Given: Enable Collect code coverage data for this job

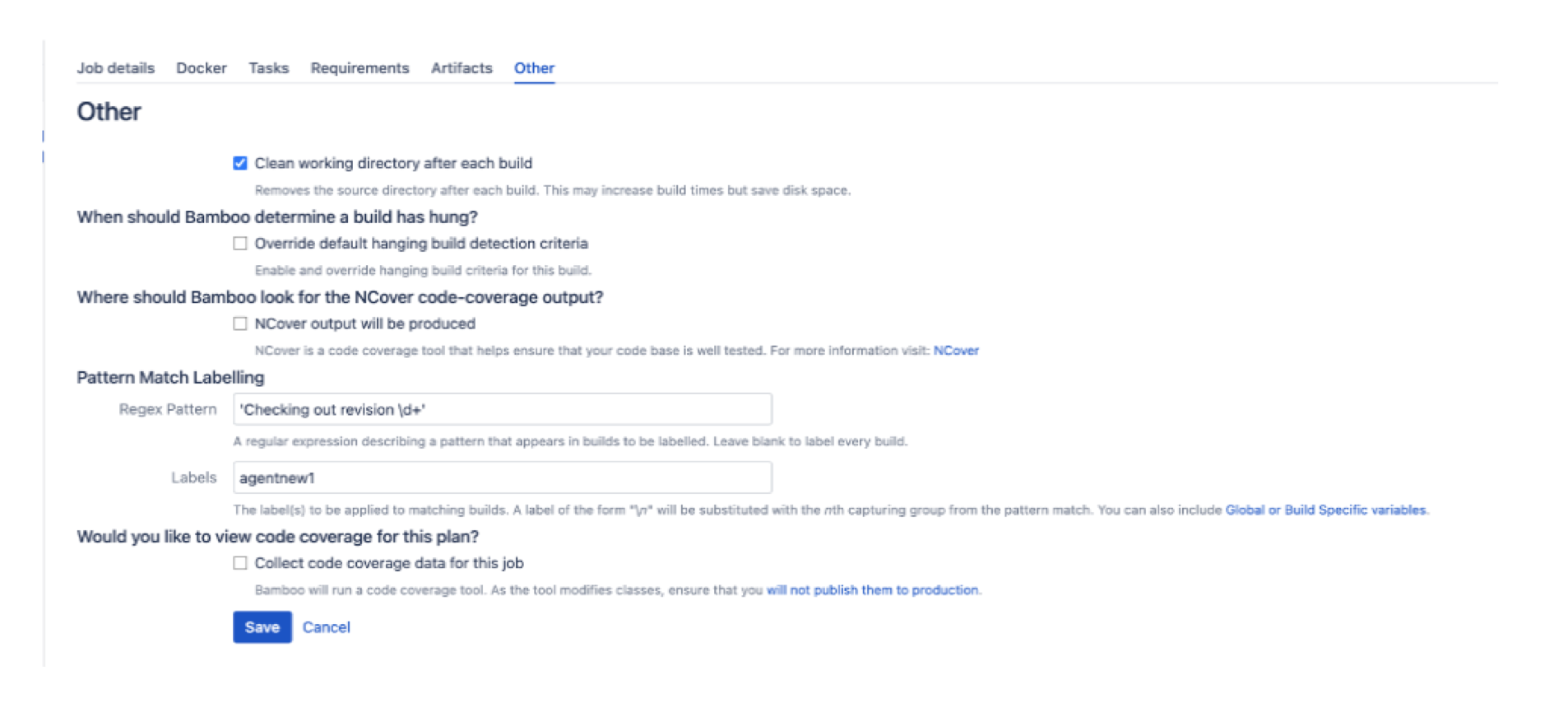Looking at the screenshot, I should click(x=240, y=563).
